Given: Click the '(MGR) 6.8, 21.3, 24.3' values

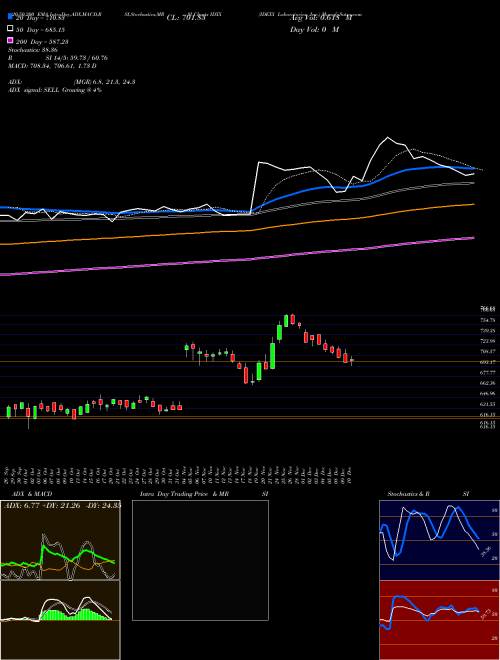Looking at the screenshot, I should [x=104, y=82].
